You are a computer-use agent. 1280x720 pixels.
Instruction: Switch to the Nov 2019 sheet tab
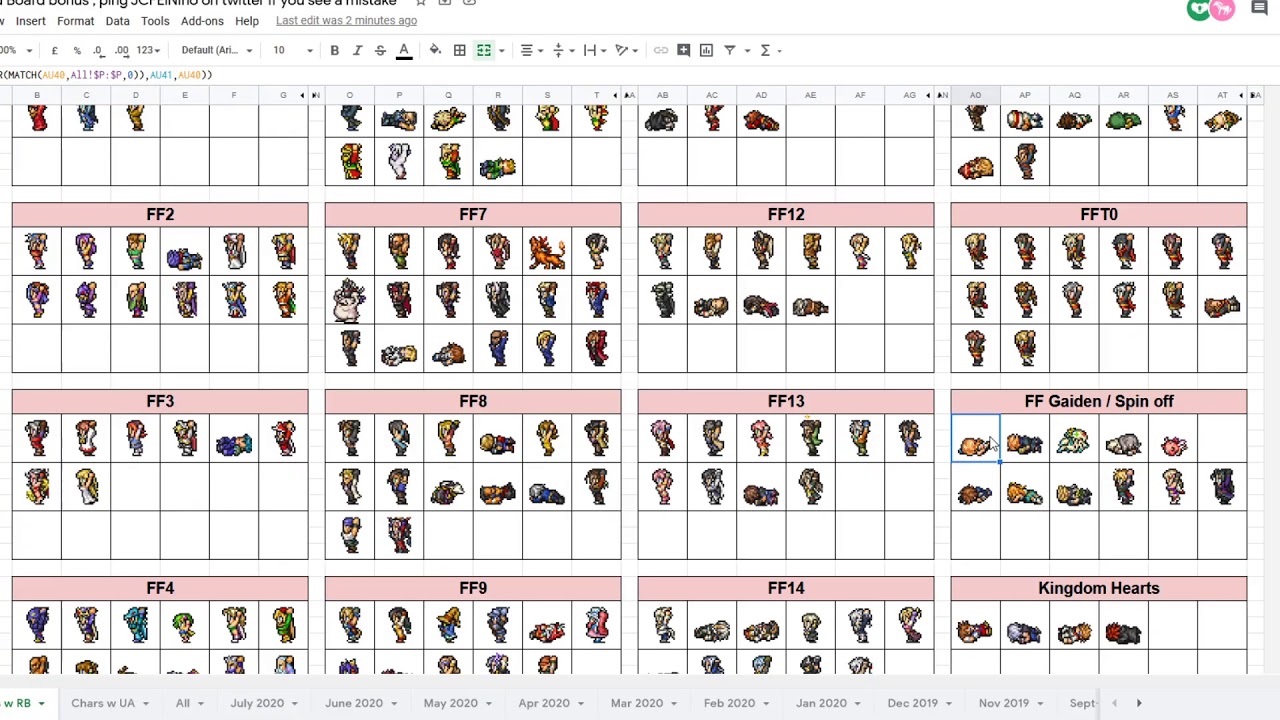1004,703
